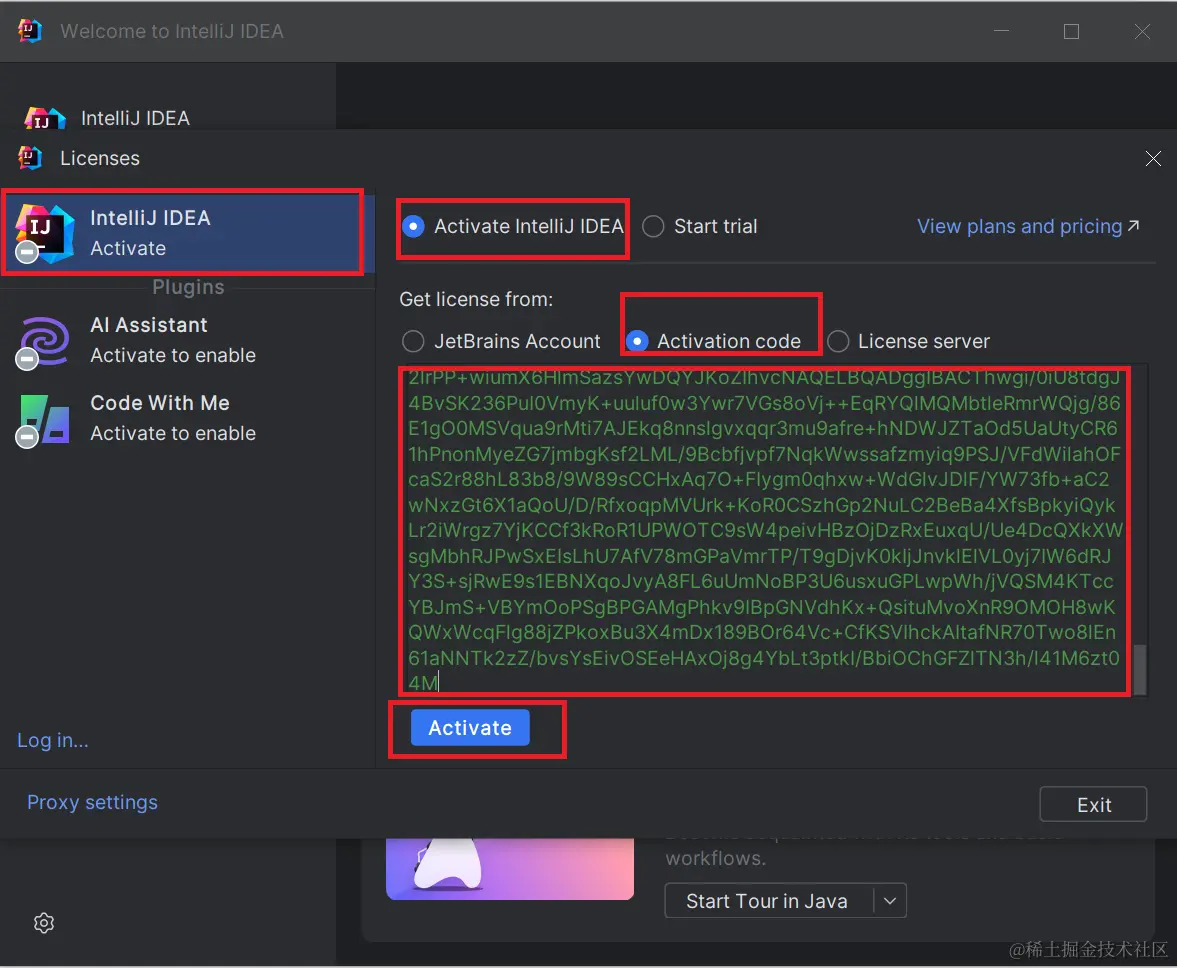The image size is (1177, 968).
Task: Click the AI Assistant spiral icon
Action: pyautogui.click(x=44, y=342)
